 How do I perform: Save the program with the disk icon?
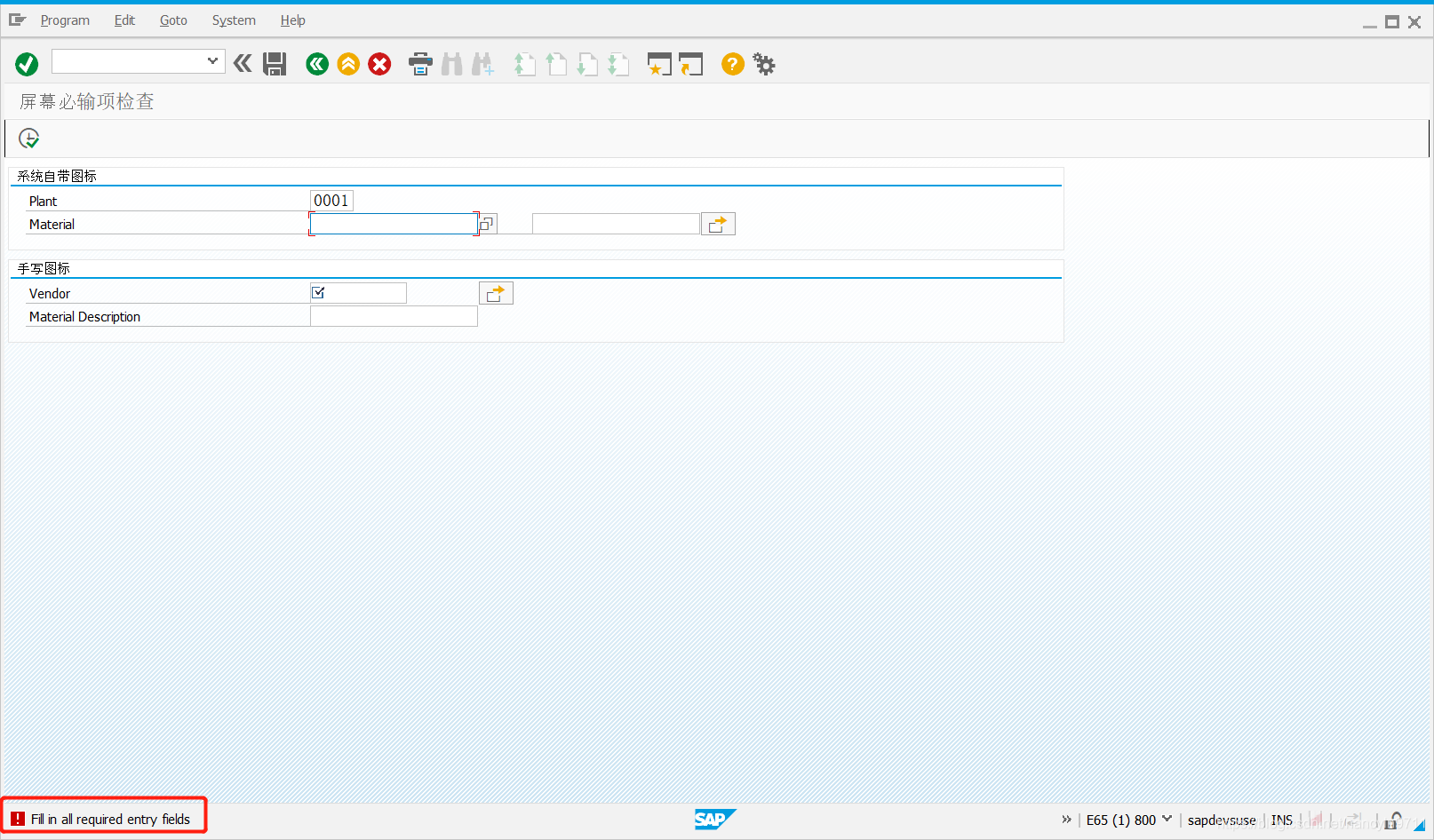pyautogui.click(x=275, y=63)
